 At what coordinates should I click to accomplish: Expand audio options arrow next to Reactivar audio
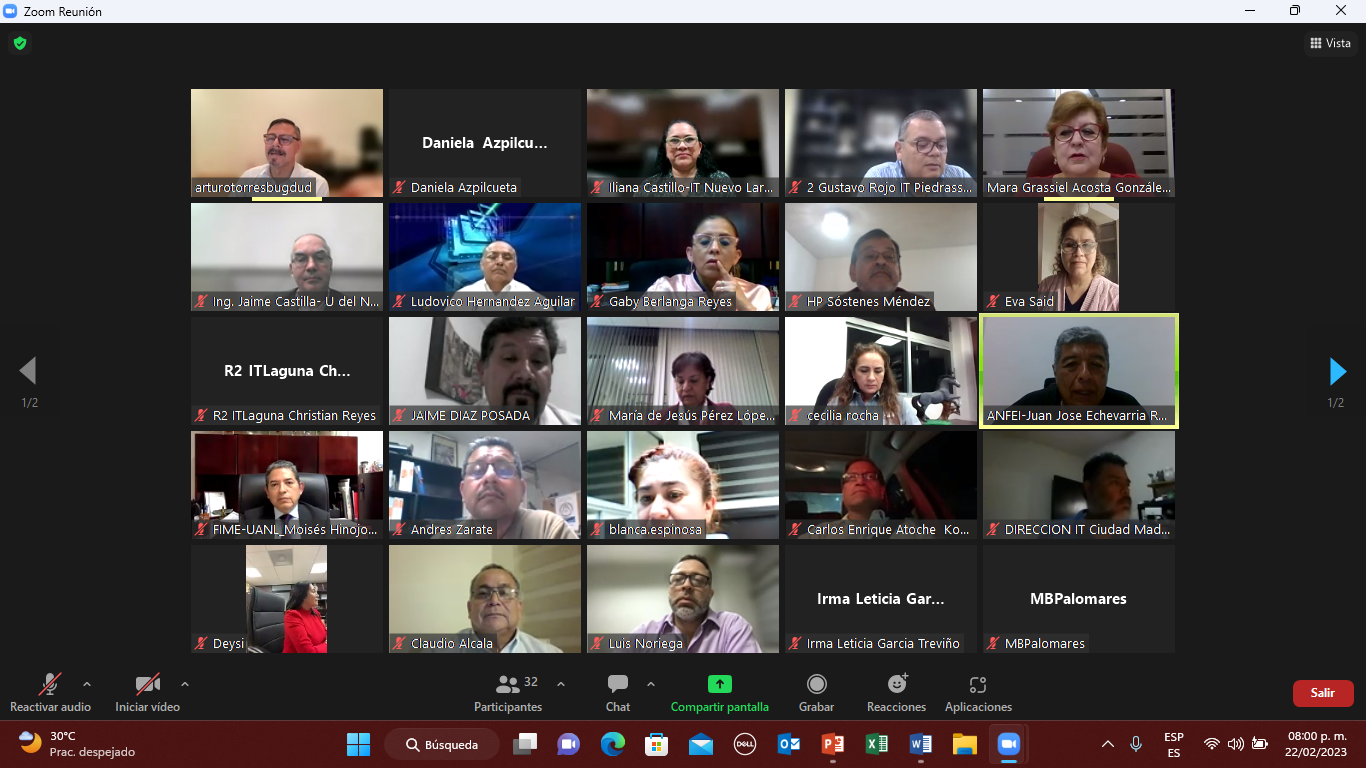[87, 684]
